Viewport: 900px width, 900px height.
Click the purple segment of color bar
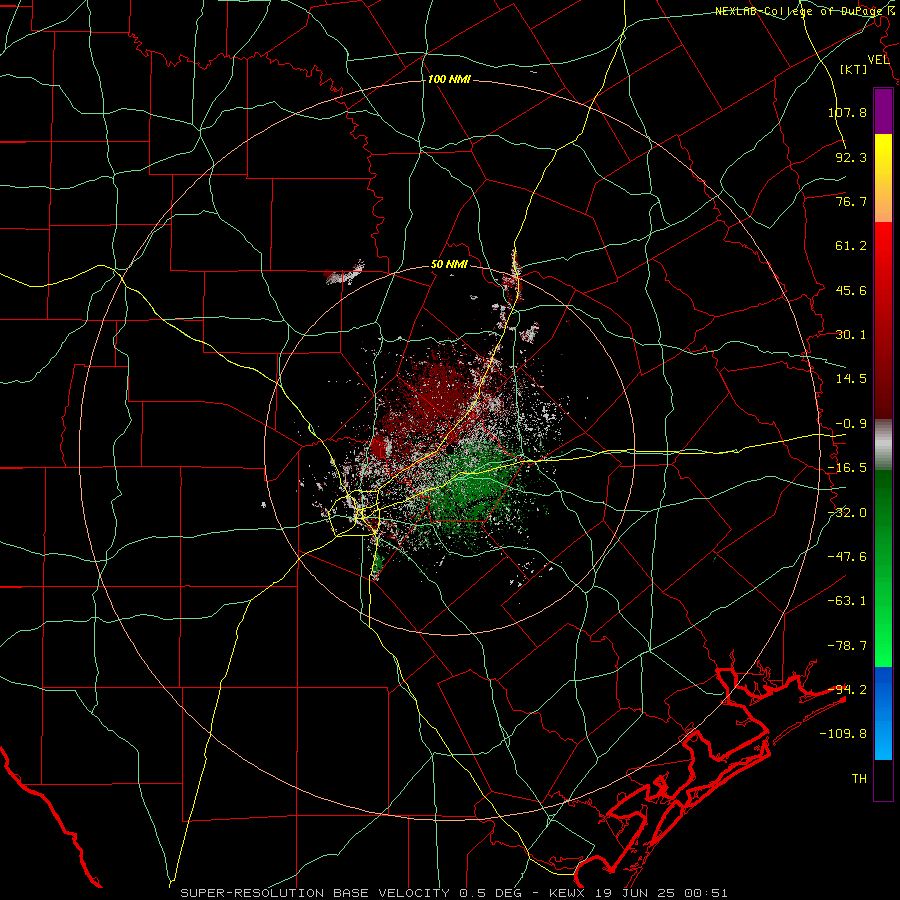[883, 111]
